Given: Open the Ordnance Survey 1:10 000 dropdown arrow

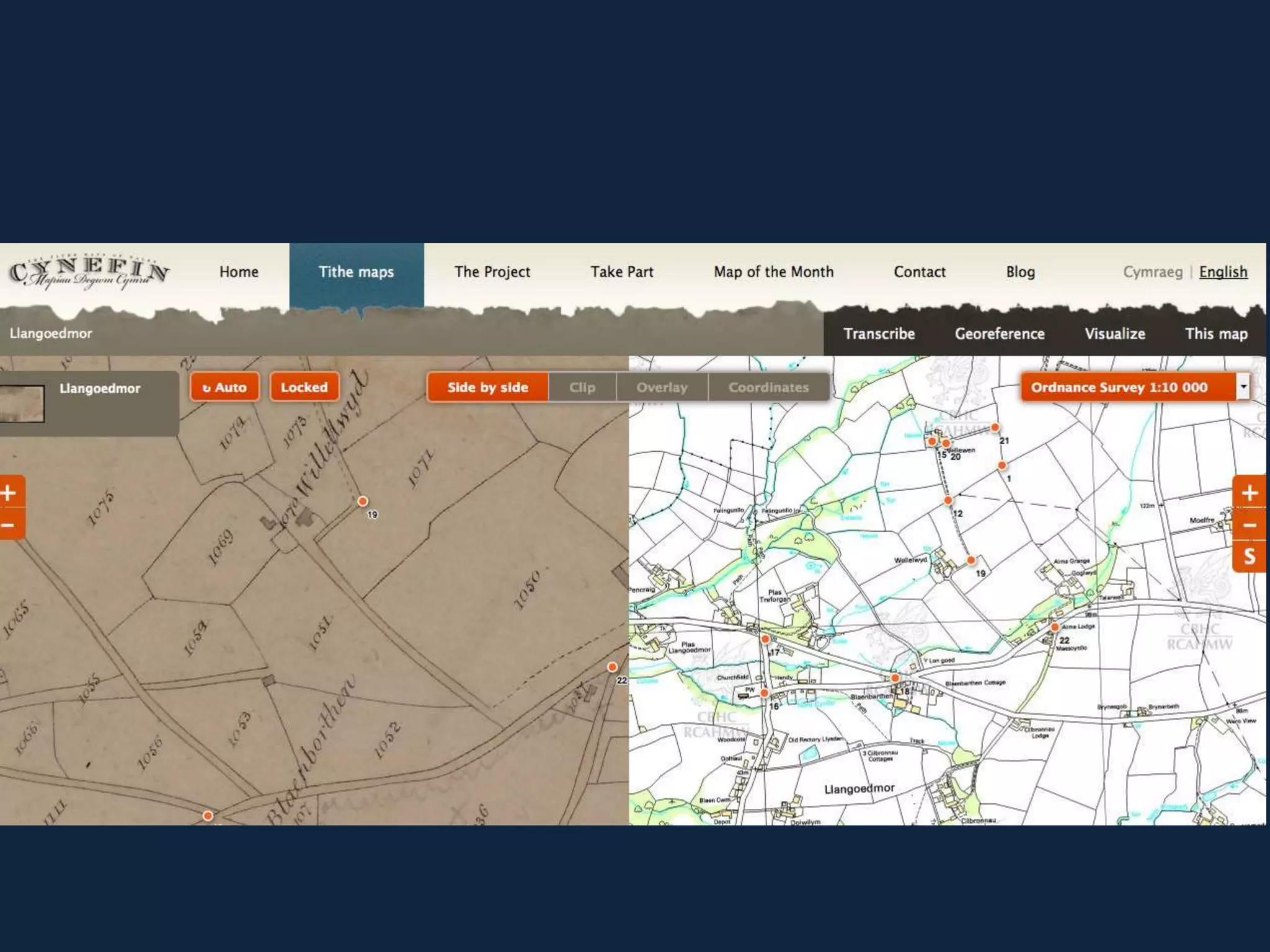Looking at the screenshot, I should pyautogui.click(x=1243, y=387).
